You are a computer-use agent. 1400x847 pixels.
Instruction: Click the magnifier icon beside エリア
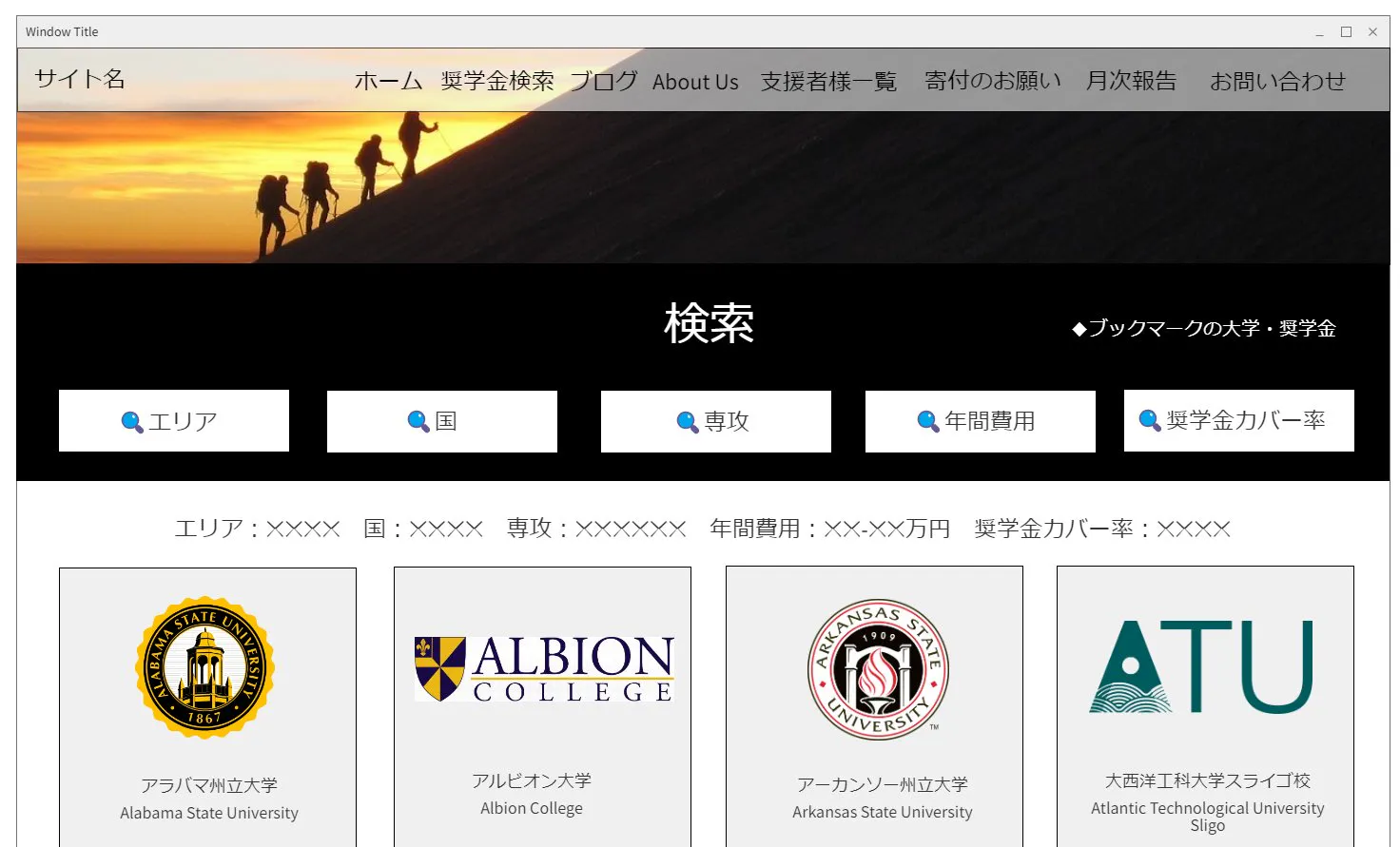click(x=132, y=421)
